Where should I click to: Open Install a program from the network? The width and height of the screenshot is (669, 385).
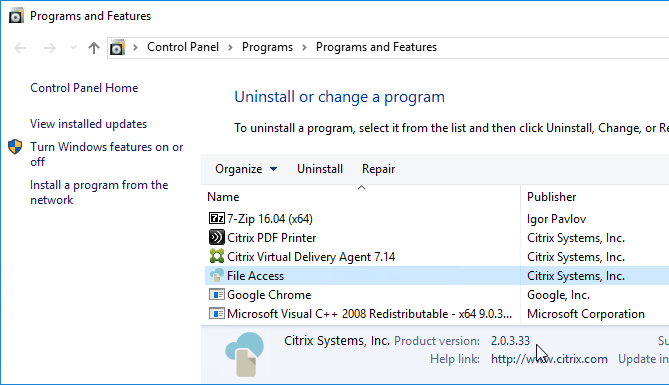click(99, 192)
